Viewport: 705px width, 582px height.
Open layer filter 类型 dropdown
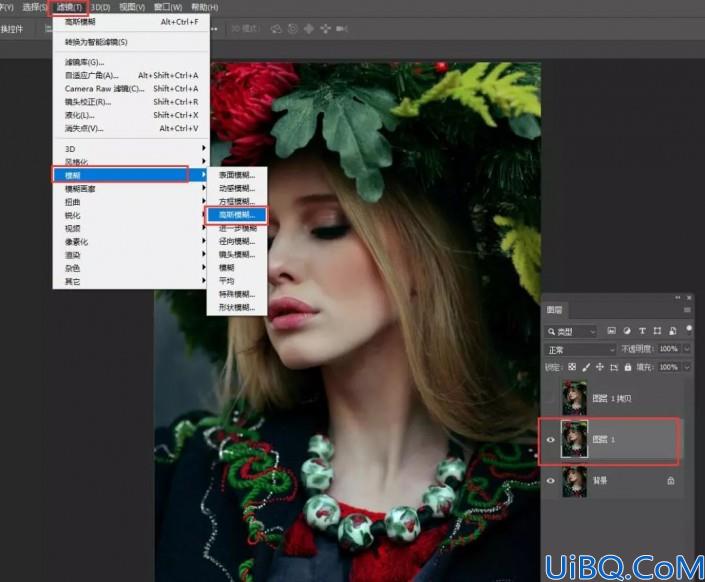point(571,331)
